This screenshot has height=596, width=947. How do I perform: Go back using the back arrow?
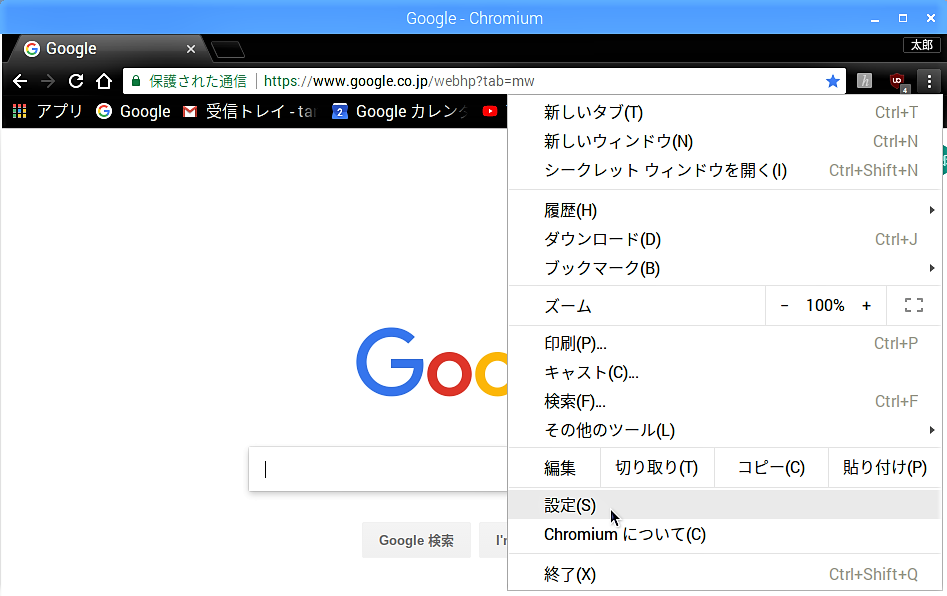point(20,81)
